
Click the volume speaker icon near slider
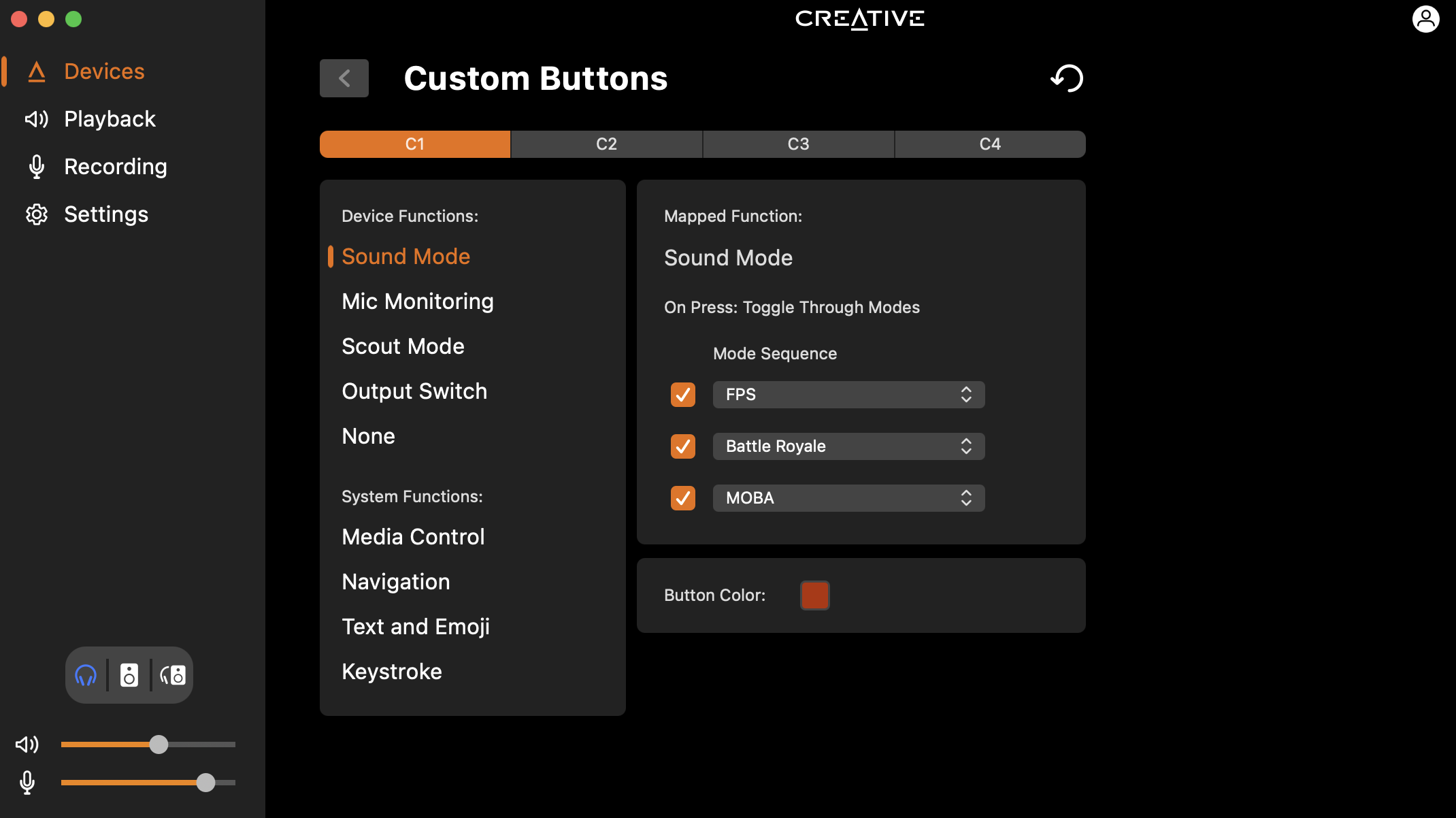[x=27, y=745]
